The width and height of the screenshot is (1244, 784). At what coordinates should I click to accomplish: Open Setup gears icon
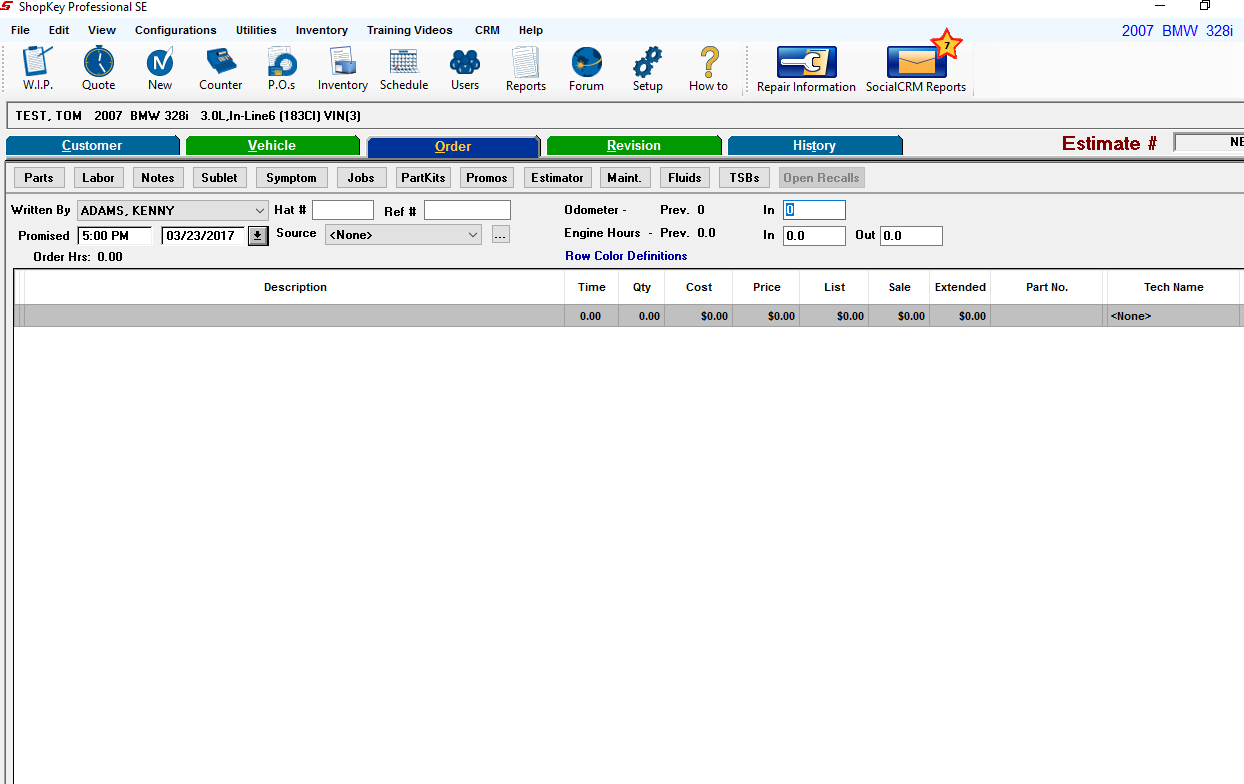tap(648, 69)
